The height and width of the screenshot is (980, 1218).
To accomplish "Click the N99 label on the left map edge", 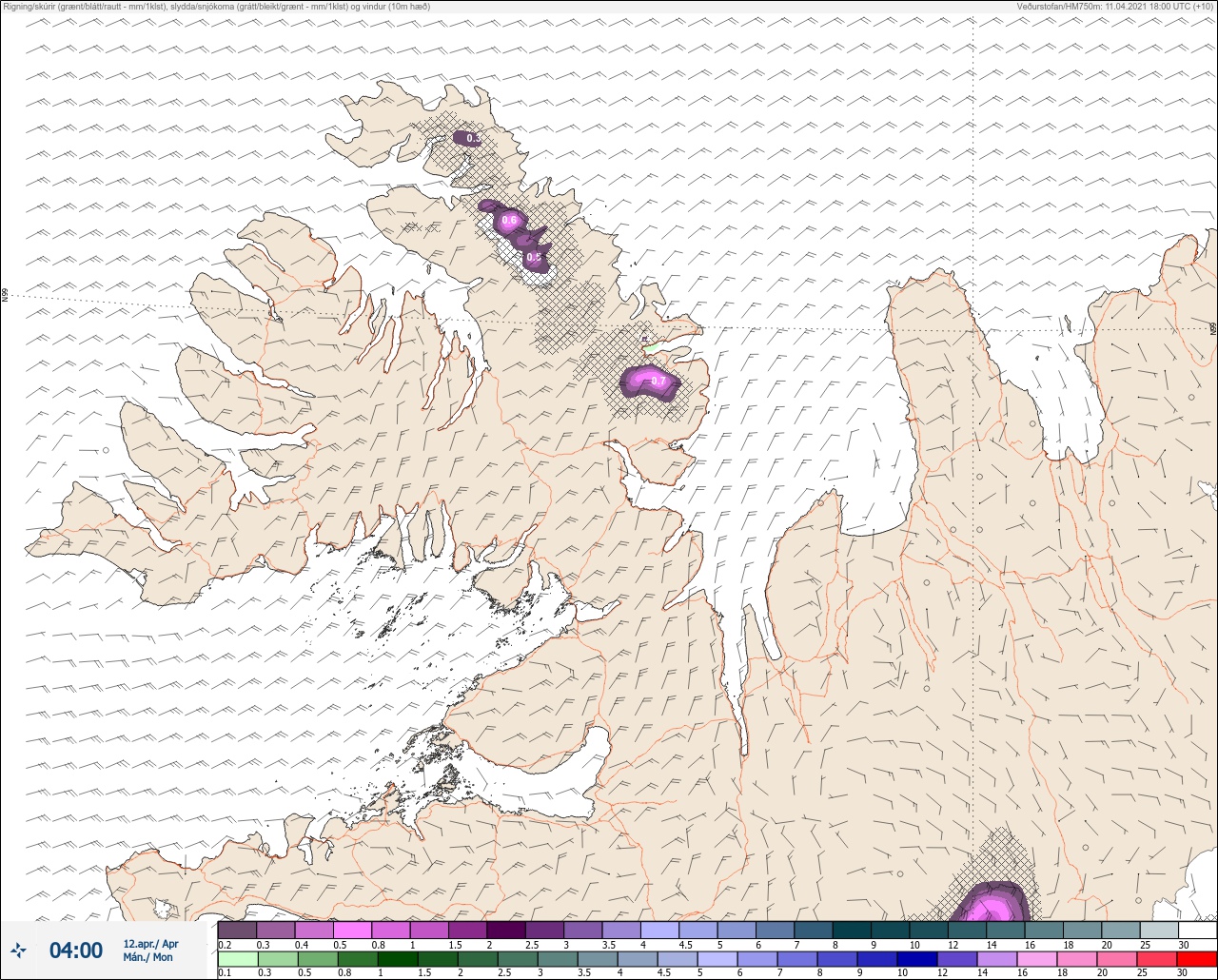I will pos(5,296).
